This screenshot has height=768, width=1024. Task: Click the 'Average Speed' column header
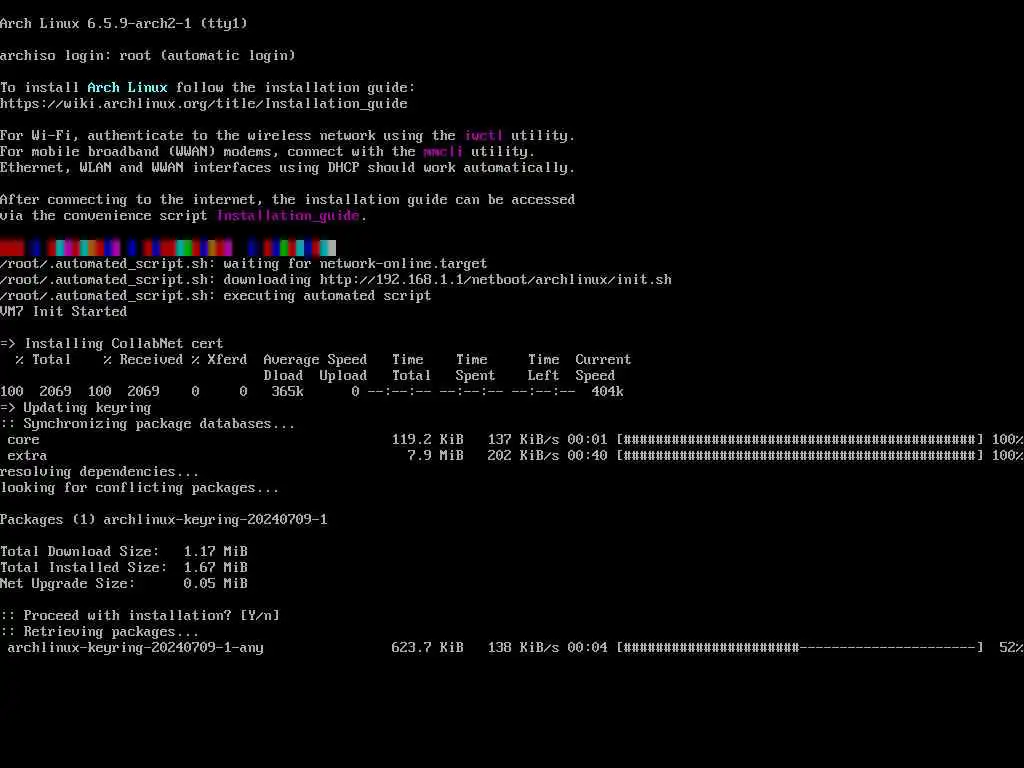[x=315, y=360]
